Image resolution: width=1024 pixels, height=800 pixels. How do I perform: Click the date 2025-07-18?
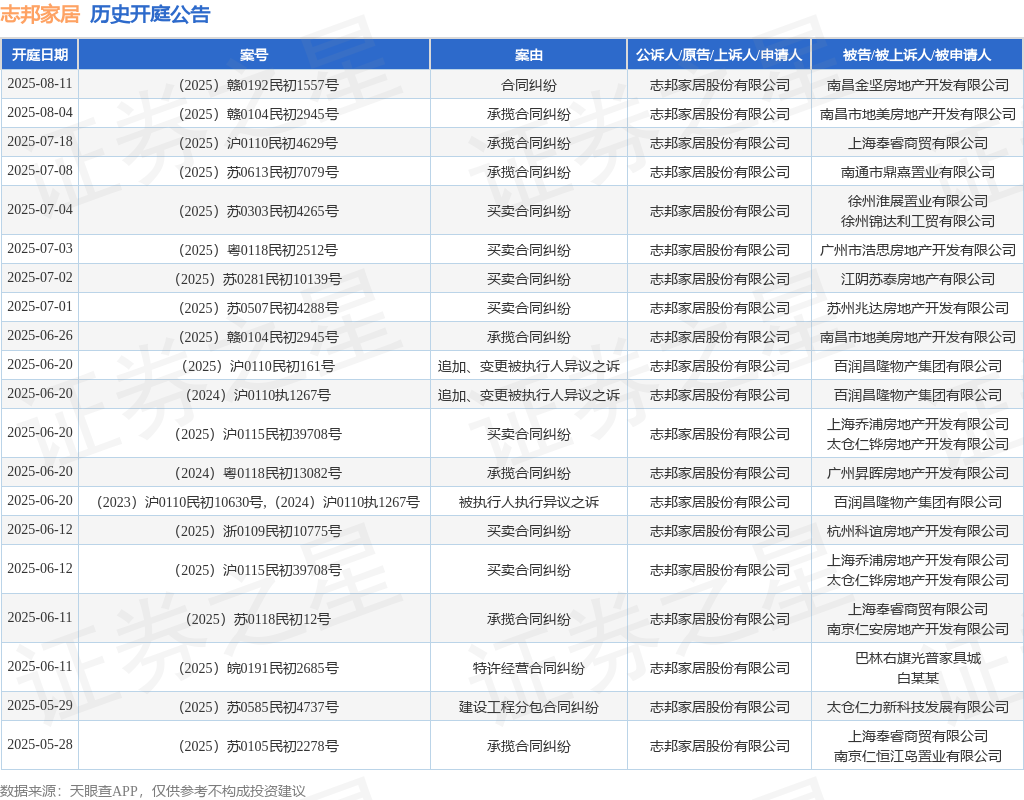click(x=40, y=142)
